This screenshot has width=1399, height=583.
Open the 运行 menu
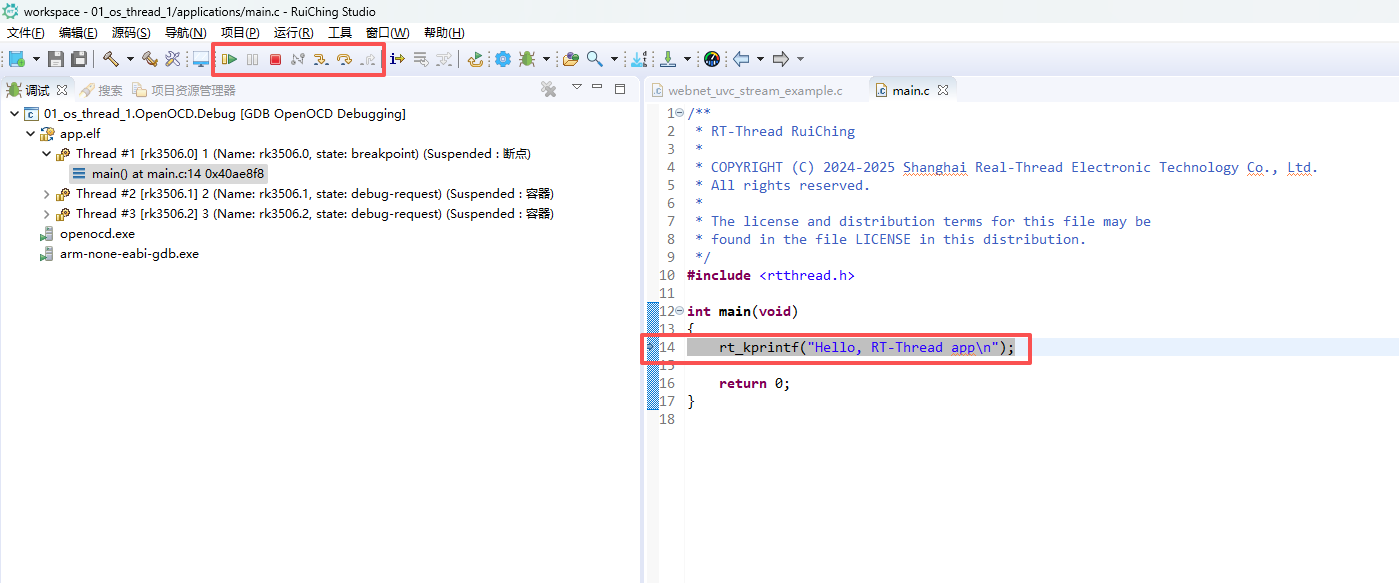pos(292,32)
